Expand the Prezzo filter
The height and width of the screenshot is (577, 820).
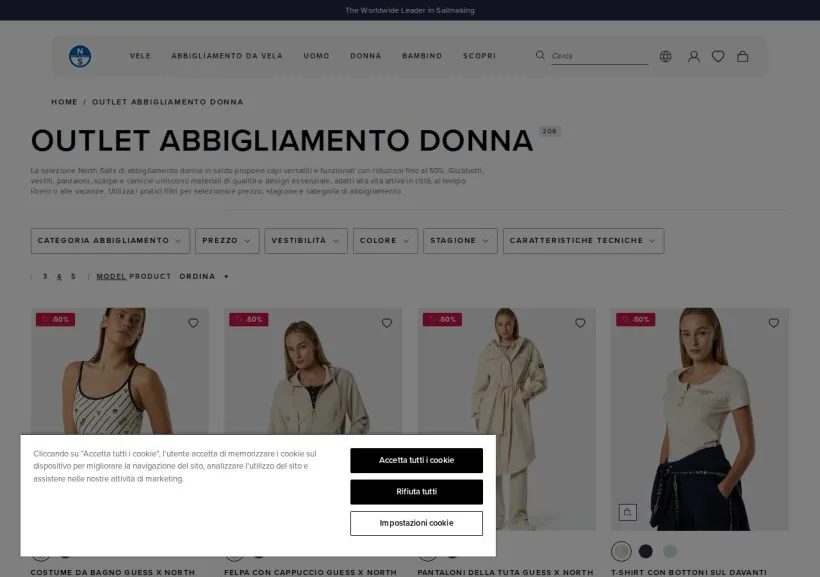coord(227,241)
